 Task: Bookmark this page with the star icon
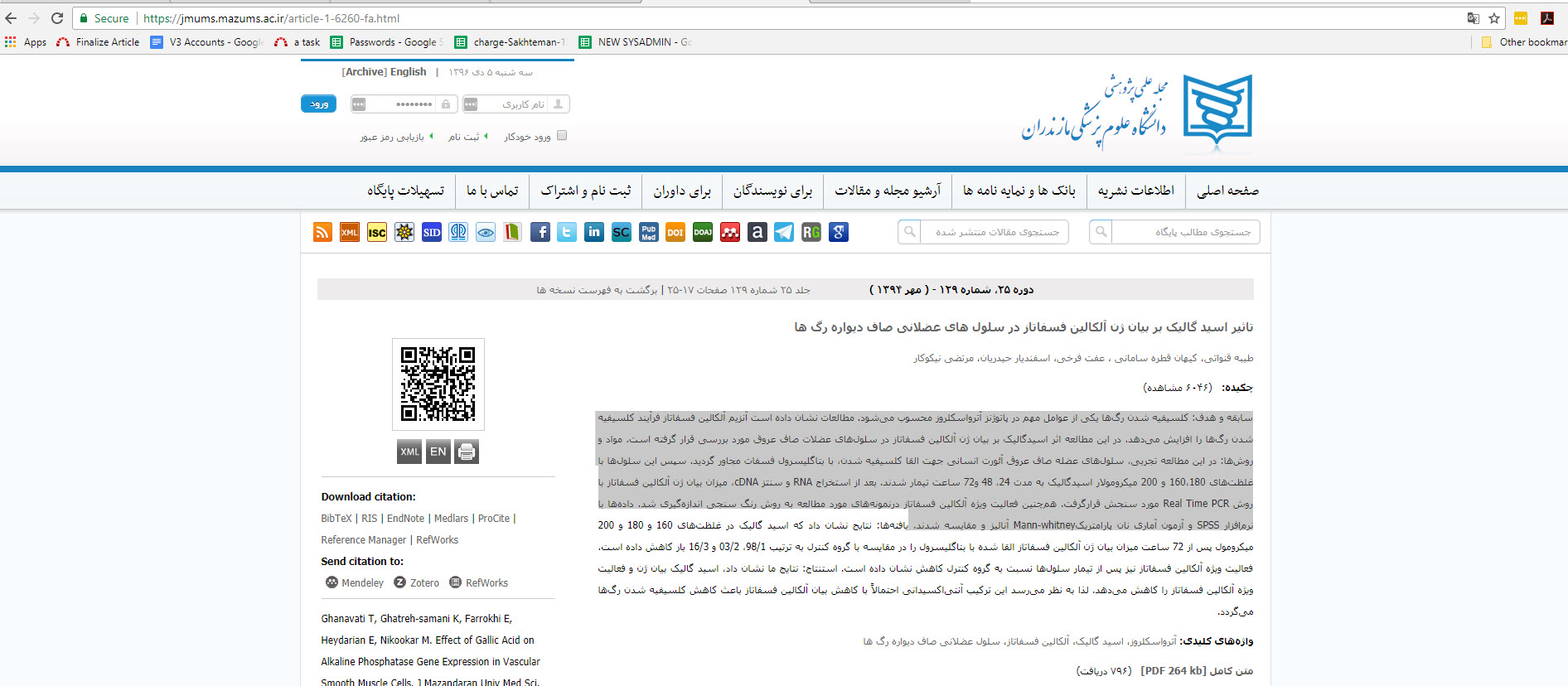point(1494,18)
